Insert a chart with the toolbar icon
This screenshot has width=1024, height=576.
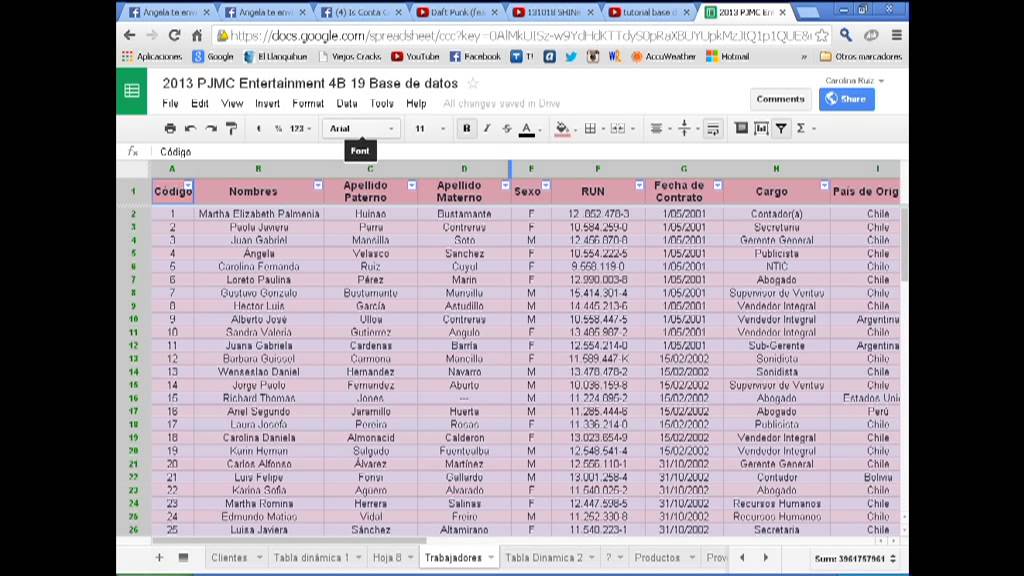(761, 129)
